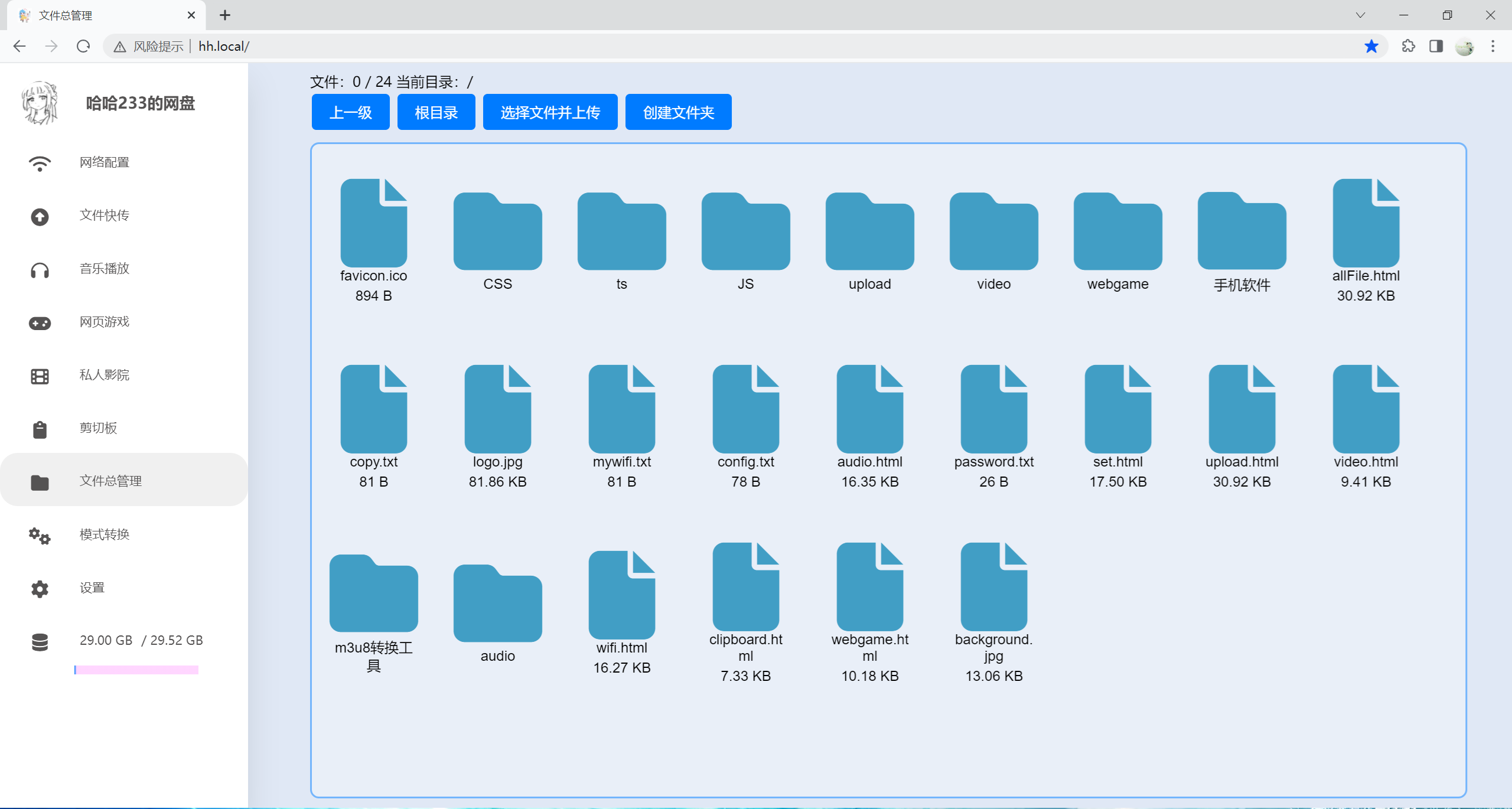Open the m3u8转换工具 folder

(373, 593)
